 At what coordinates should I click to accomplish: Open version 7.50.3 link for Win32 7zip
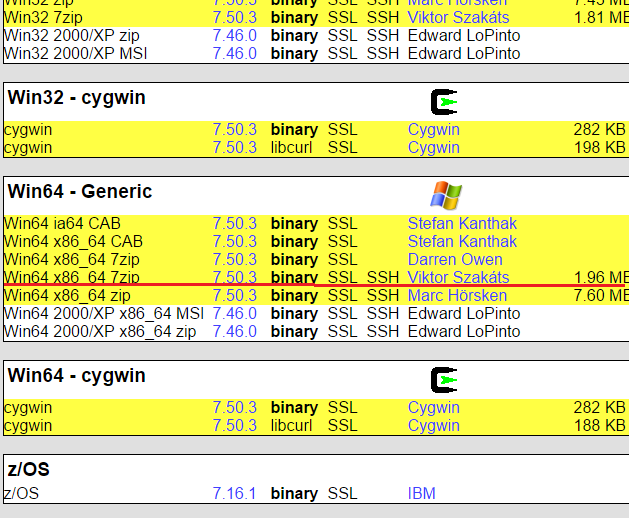click(234, 18)
